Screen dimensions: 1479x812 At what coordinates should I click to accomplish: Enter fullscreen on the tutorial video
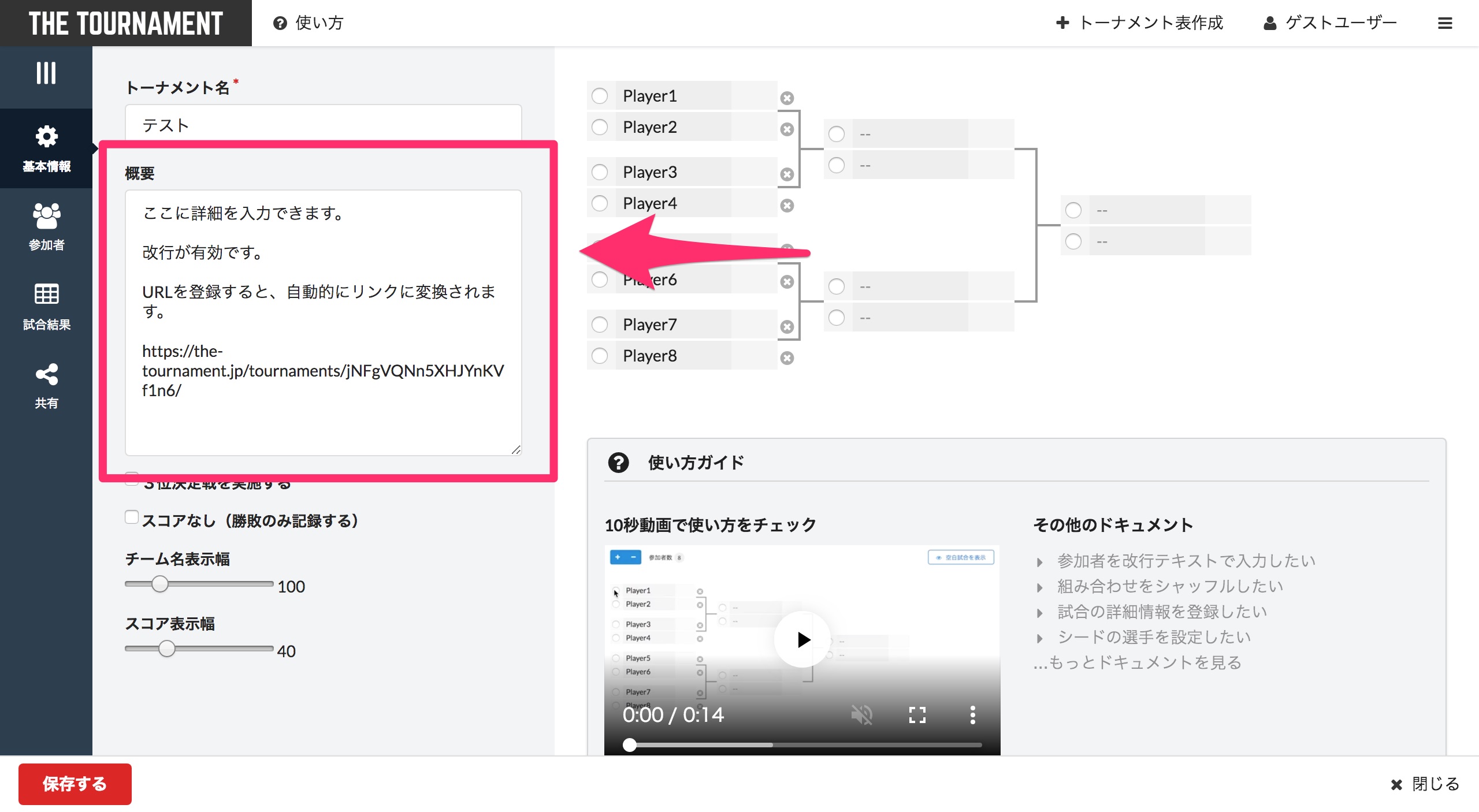click(x=917, y=715)
